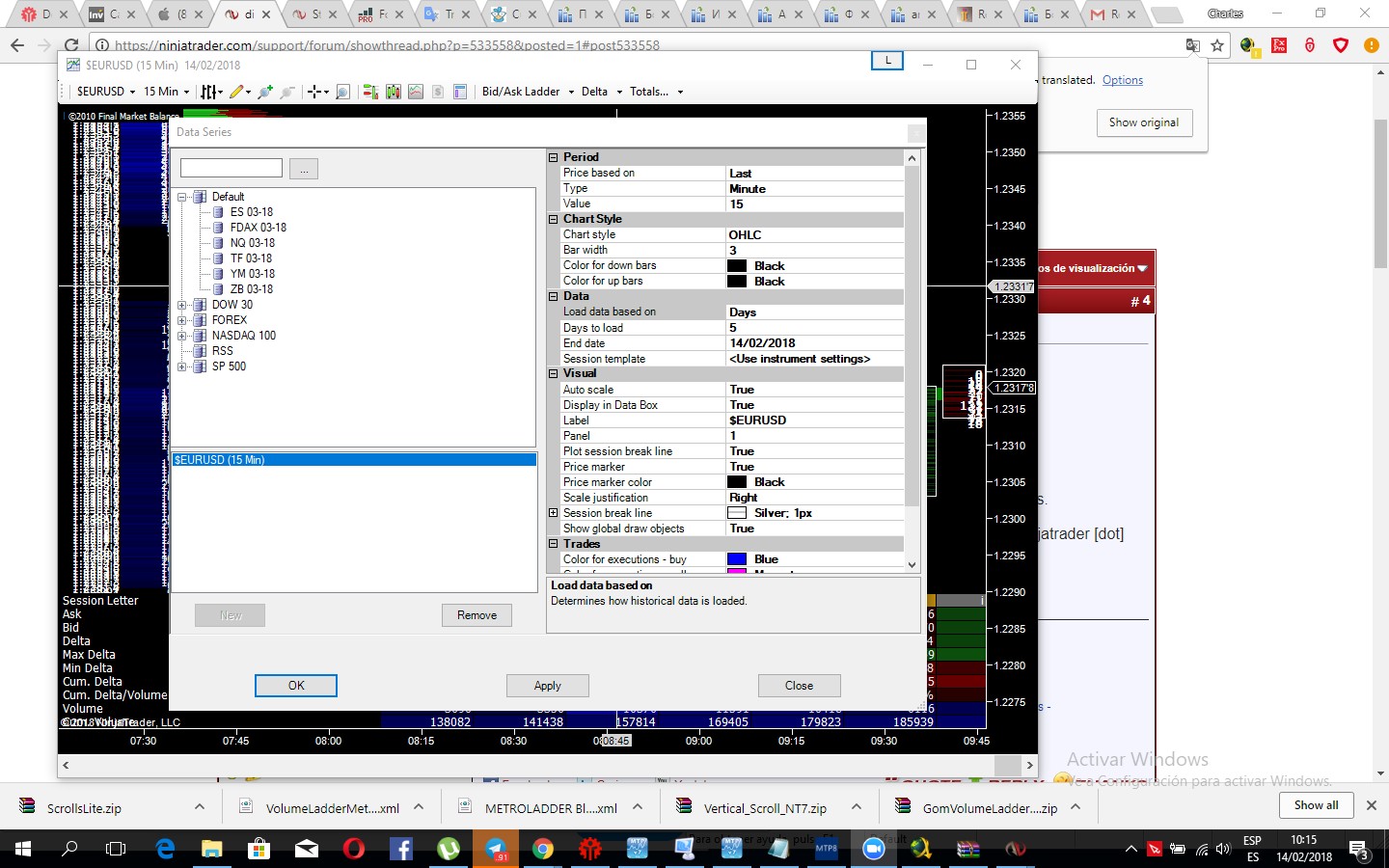Click OK in Data Series dialog
The image size is (1389, 868).
tap(296, 686)
